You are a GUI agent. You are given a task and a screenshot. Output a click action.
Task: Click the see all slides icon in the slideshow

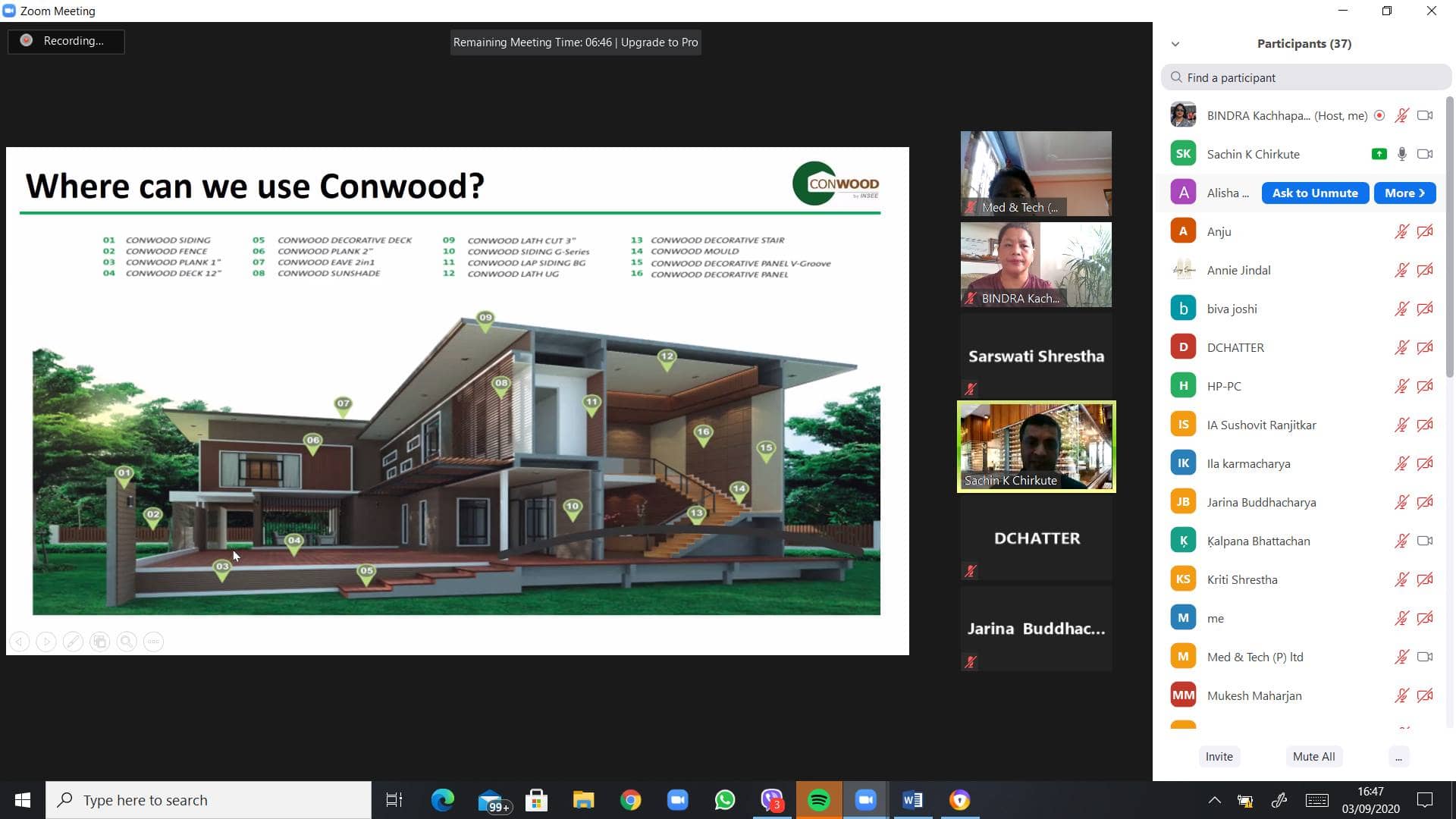[100, 642]
